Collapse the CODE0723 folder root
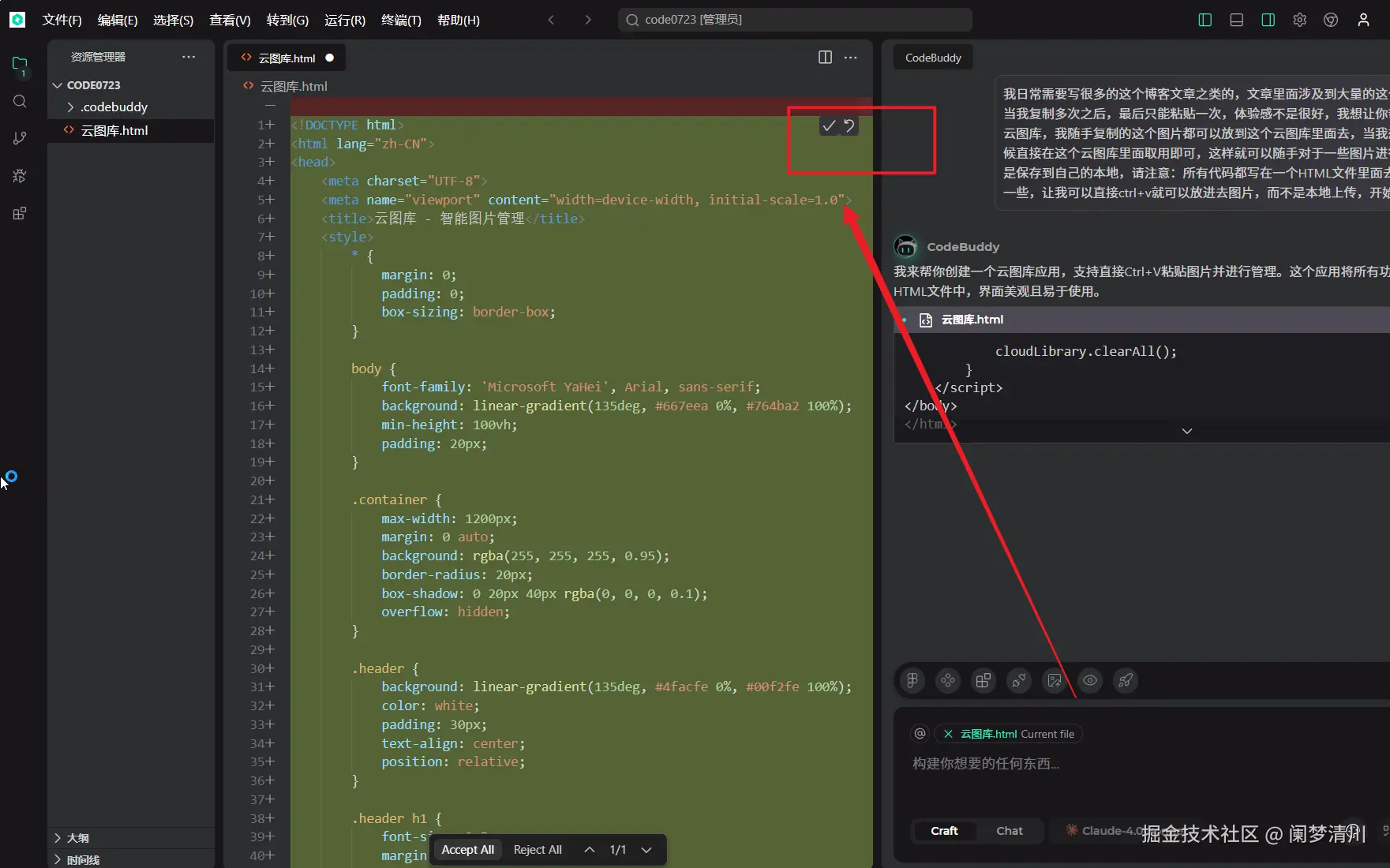The image size is (1390, 868). click(x=57, y=85)
